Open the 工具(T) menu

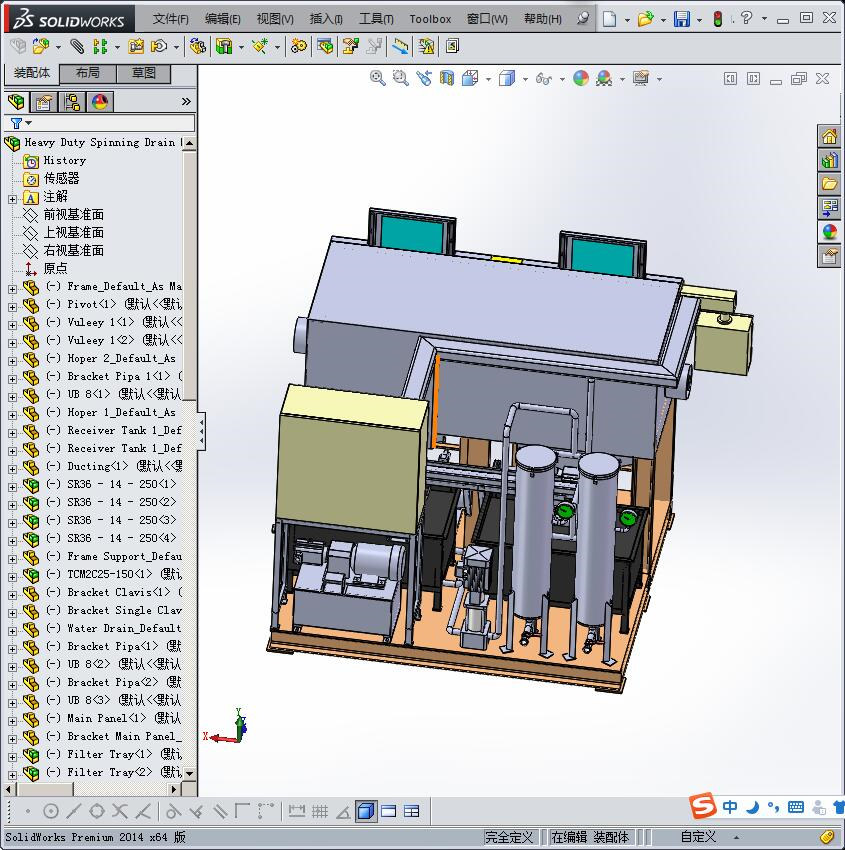[x=376, y=19]
